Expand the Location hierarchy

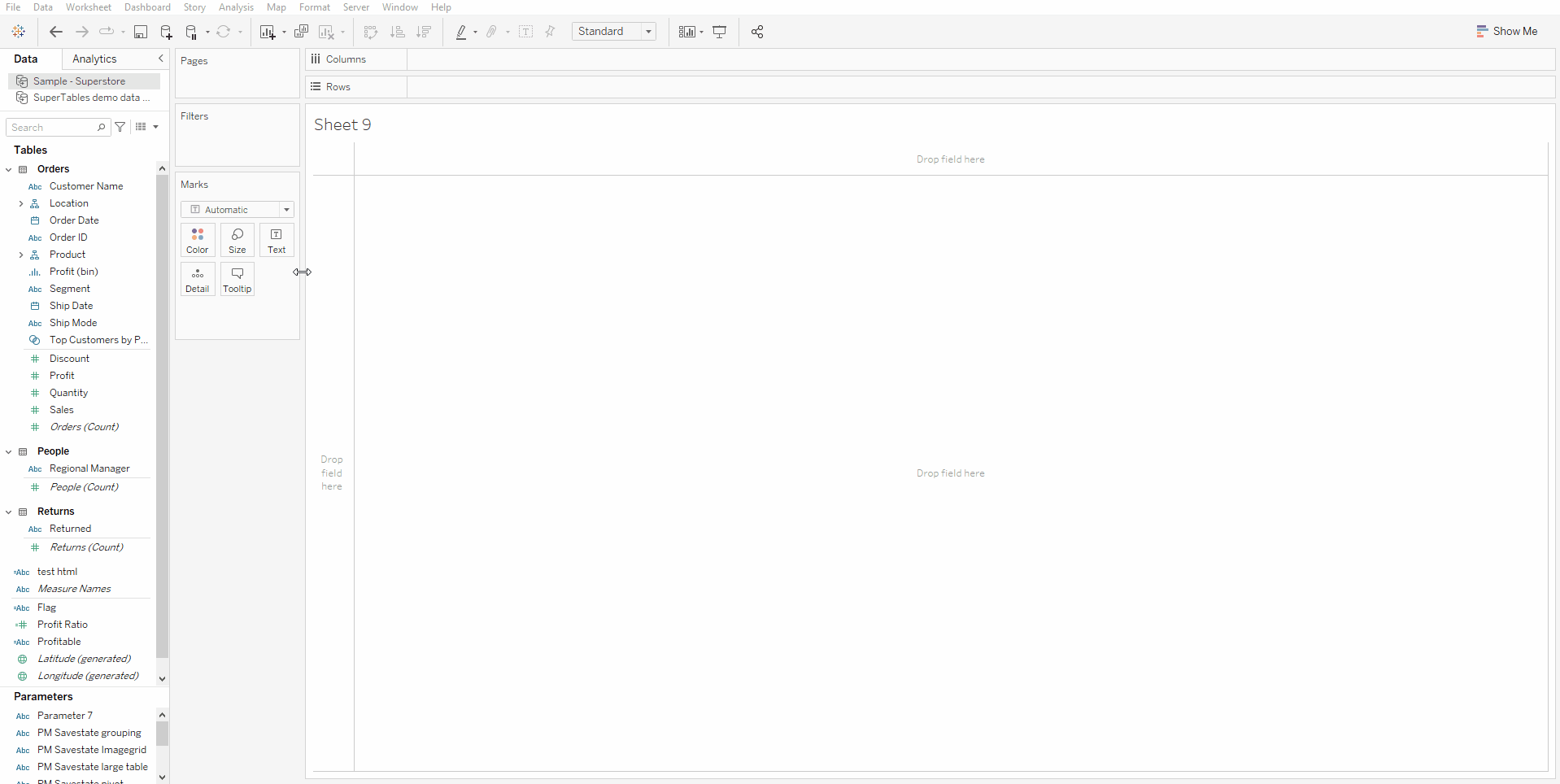21,203
